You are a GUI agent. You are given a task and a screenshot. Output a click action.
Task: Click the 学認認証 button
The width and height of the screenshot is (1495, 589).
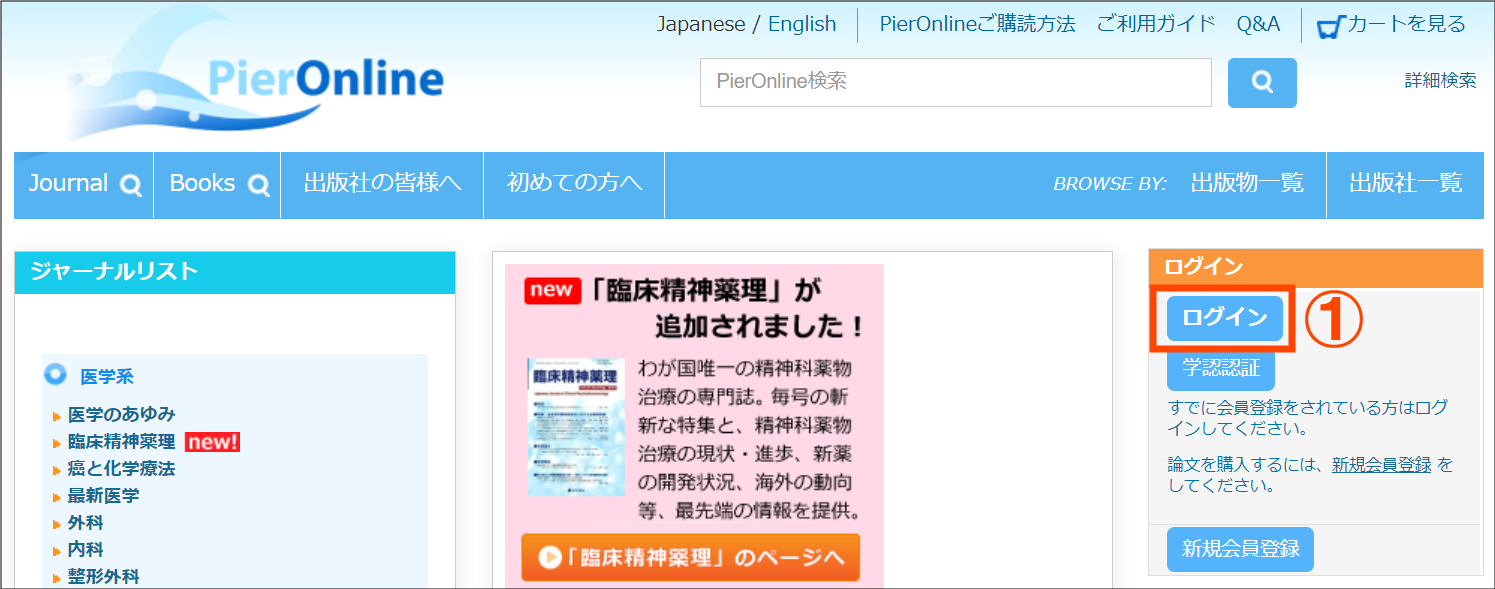(x=1221, y=368)
